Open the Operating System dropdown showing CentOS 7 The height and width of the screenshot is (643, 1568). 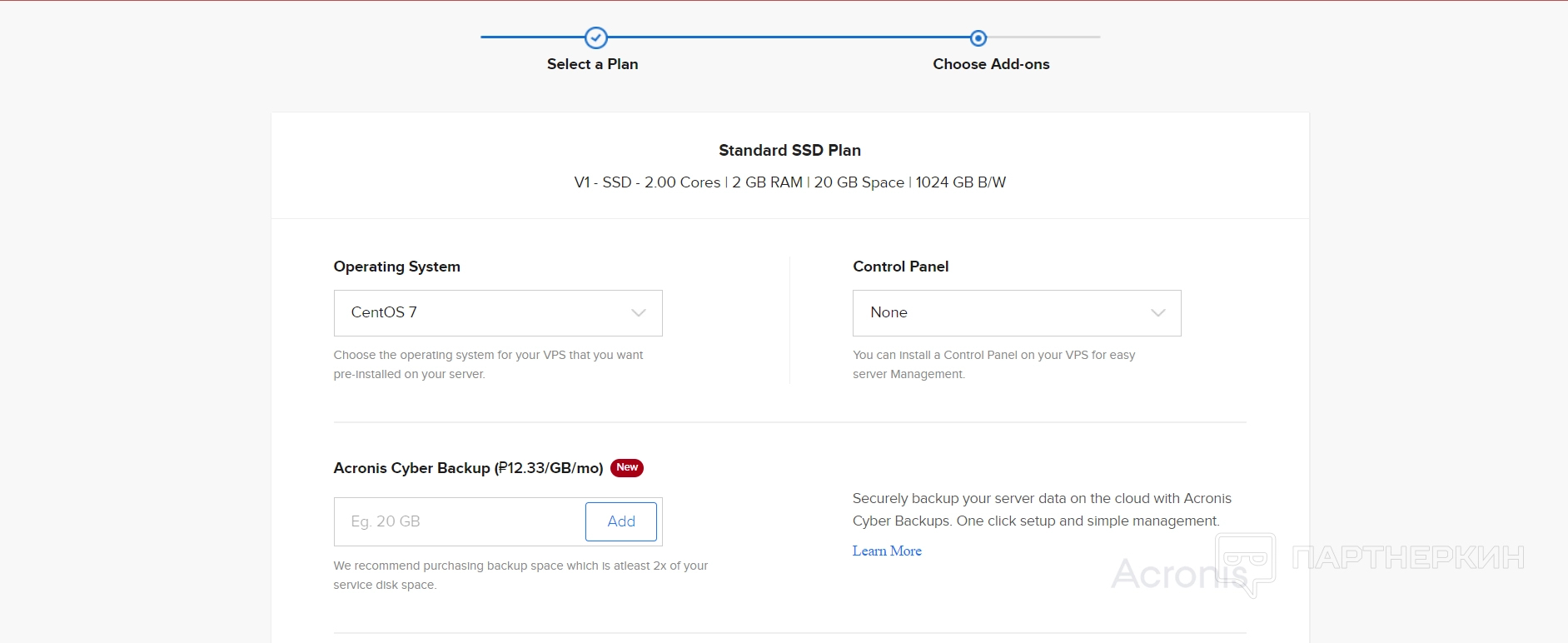[497, 313]
